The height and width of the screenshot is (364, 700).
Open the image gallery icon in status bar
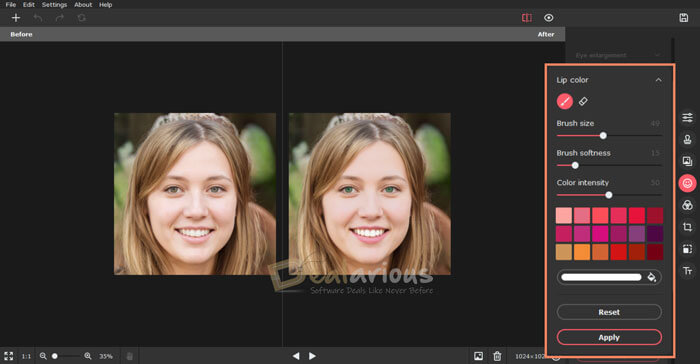[479, 356]
